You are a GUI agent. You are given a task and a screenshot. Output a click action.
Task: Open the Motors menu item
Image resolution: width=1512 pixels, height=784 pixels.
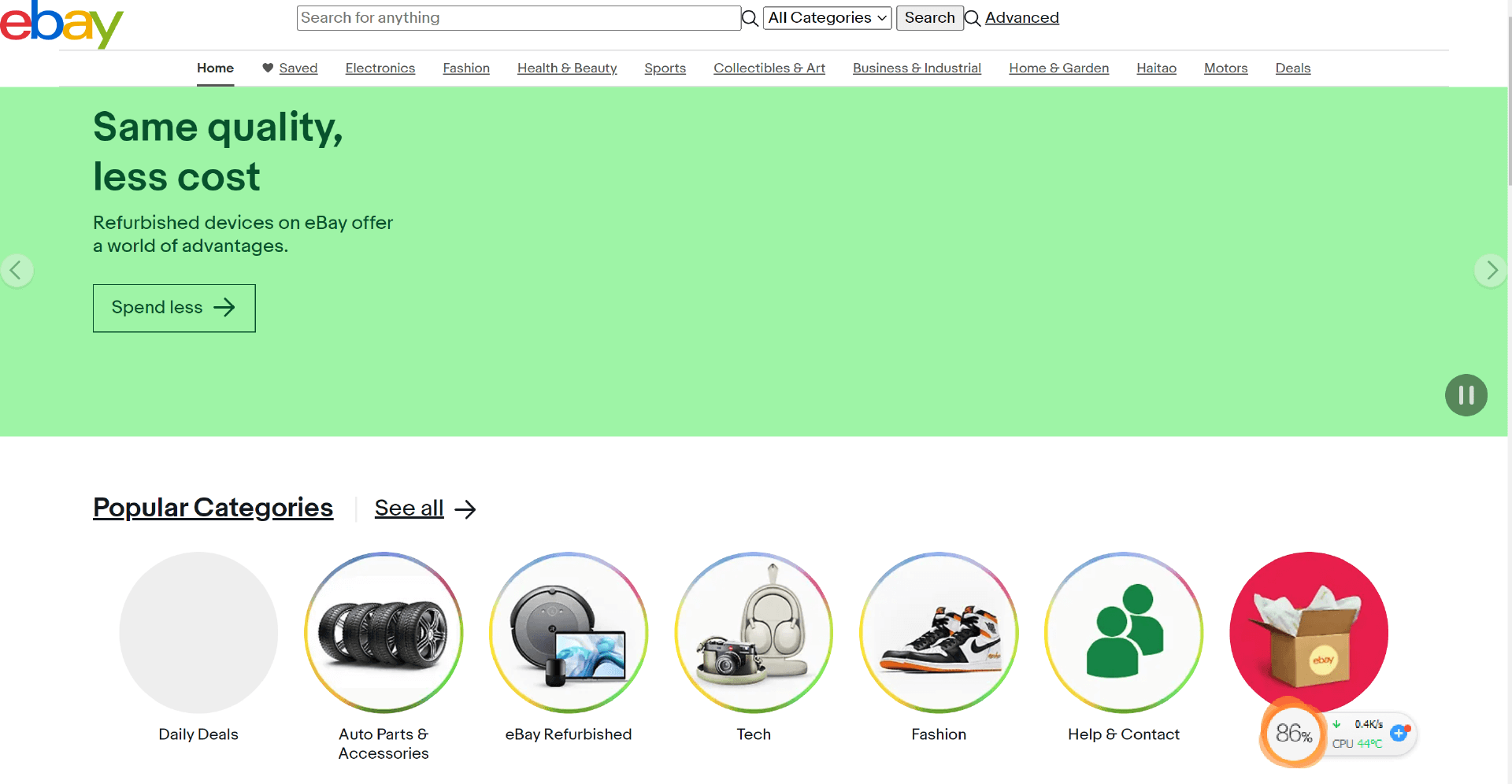pyautogui.click(x=1226, y=68)
